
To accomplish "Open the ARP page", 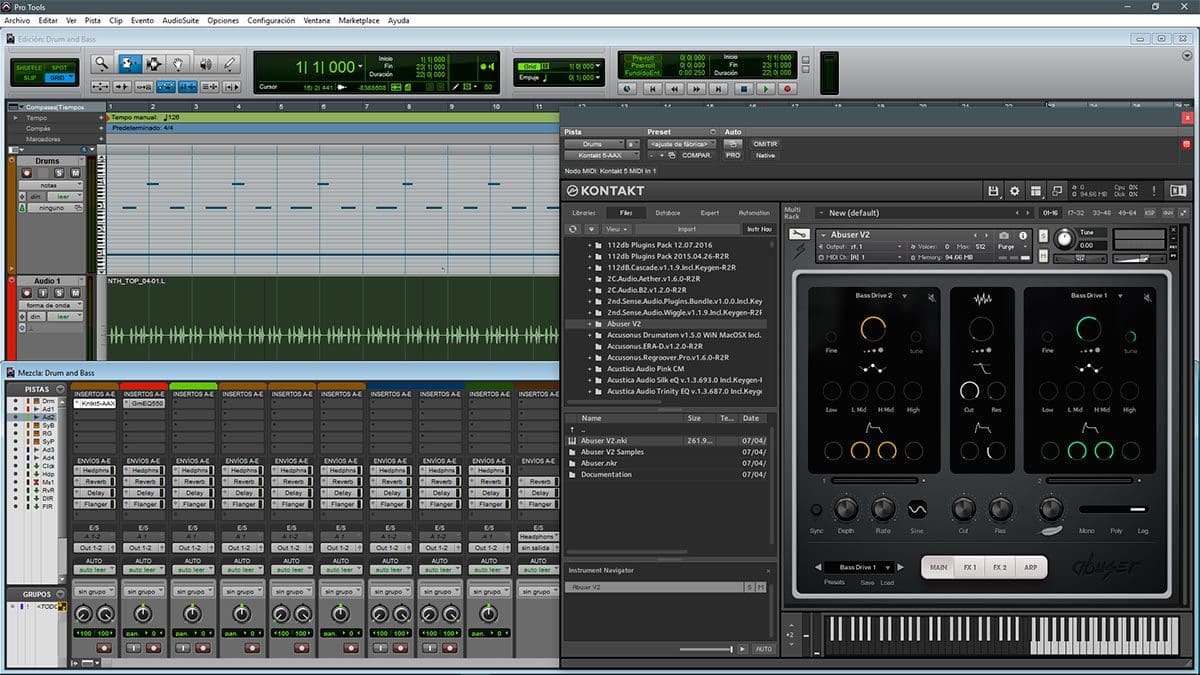I will point(1031,567).
